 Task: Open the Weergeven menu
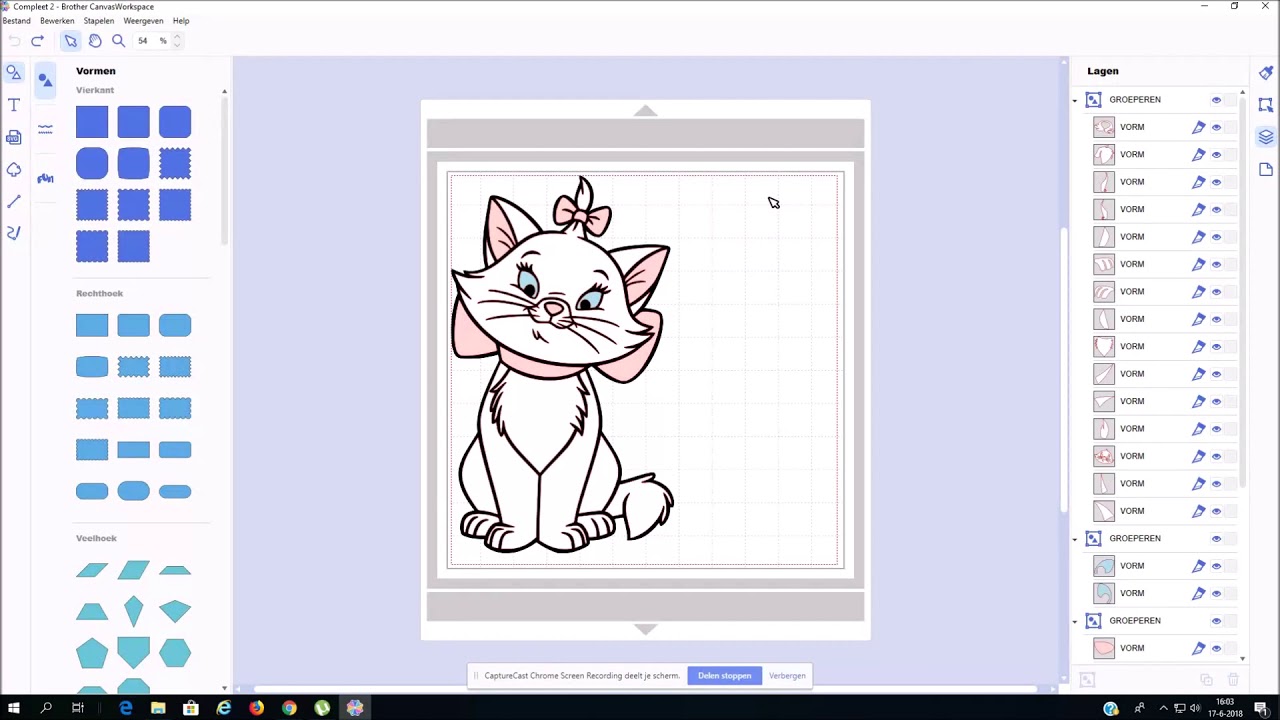[x=143, y=20]
